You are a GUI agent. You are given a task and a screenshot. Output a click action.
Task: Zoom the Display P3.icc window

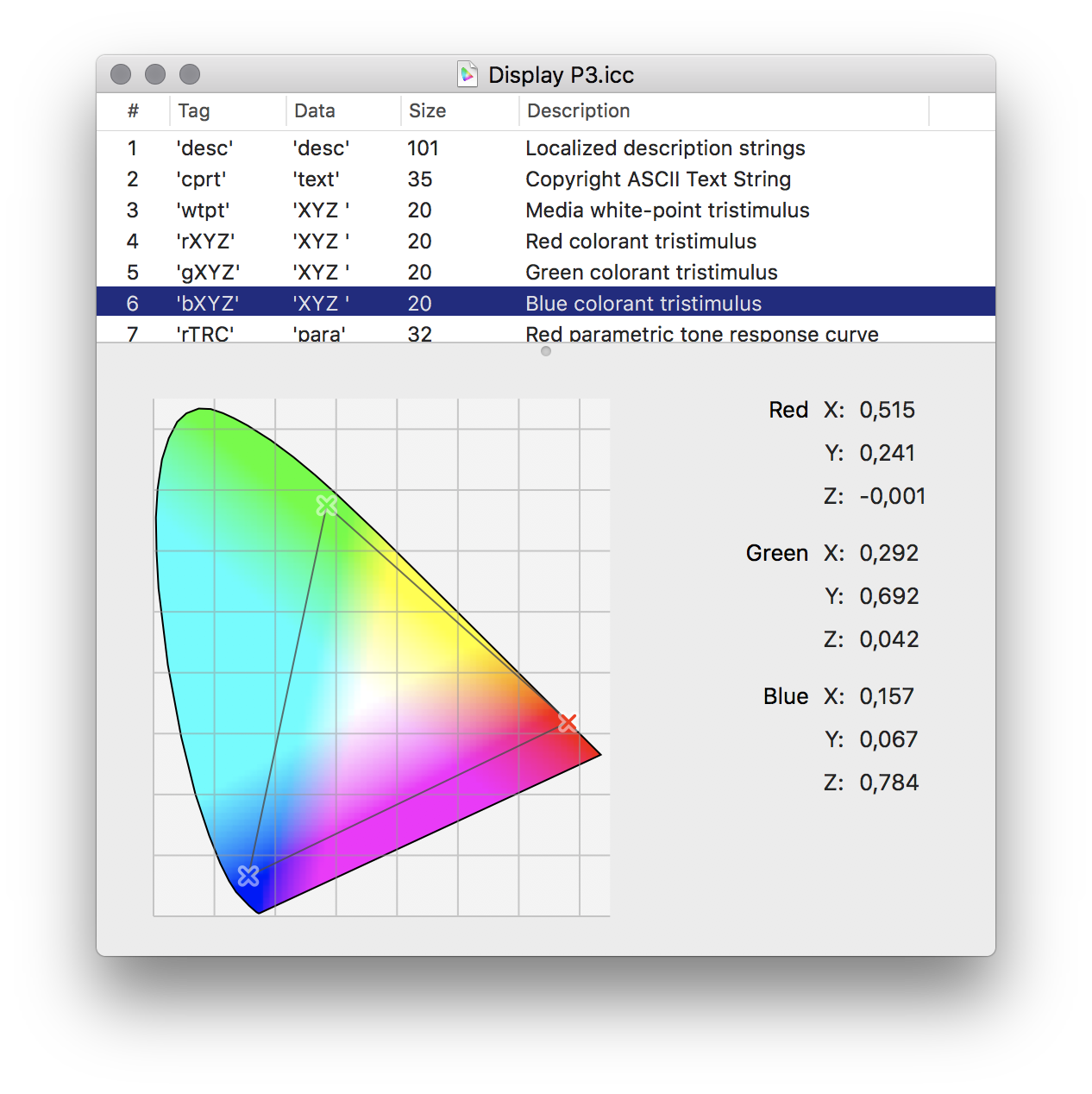(x=190, y=74)
